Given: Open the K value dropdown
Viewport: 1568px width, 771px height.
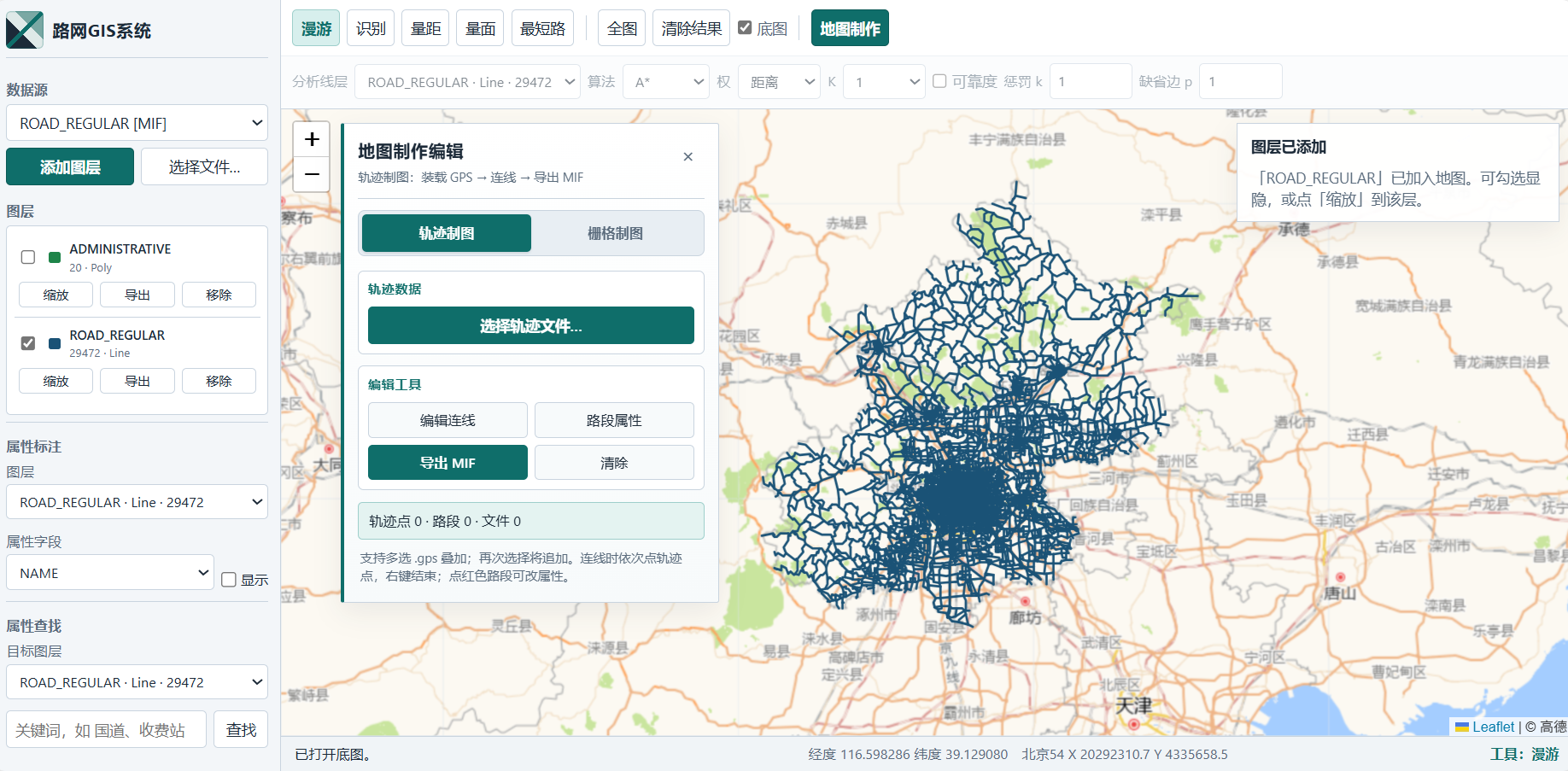Looking at the screenshot, I should [x=884, y=82].
